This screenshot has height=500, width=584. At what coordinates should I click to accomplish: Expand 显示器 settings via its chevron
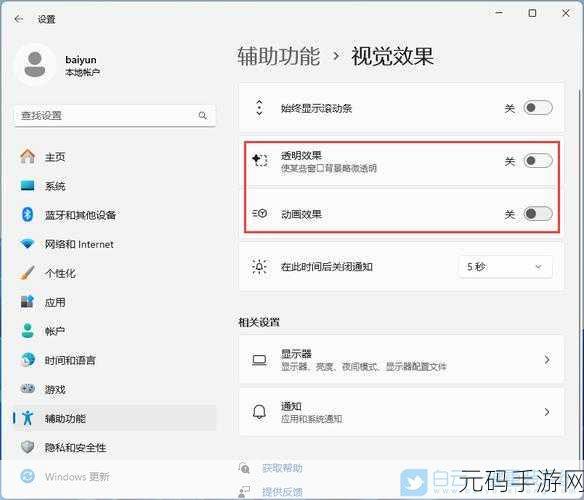(x=547, y=360)
